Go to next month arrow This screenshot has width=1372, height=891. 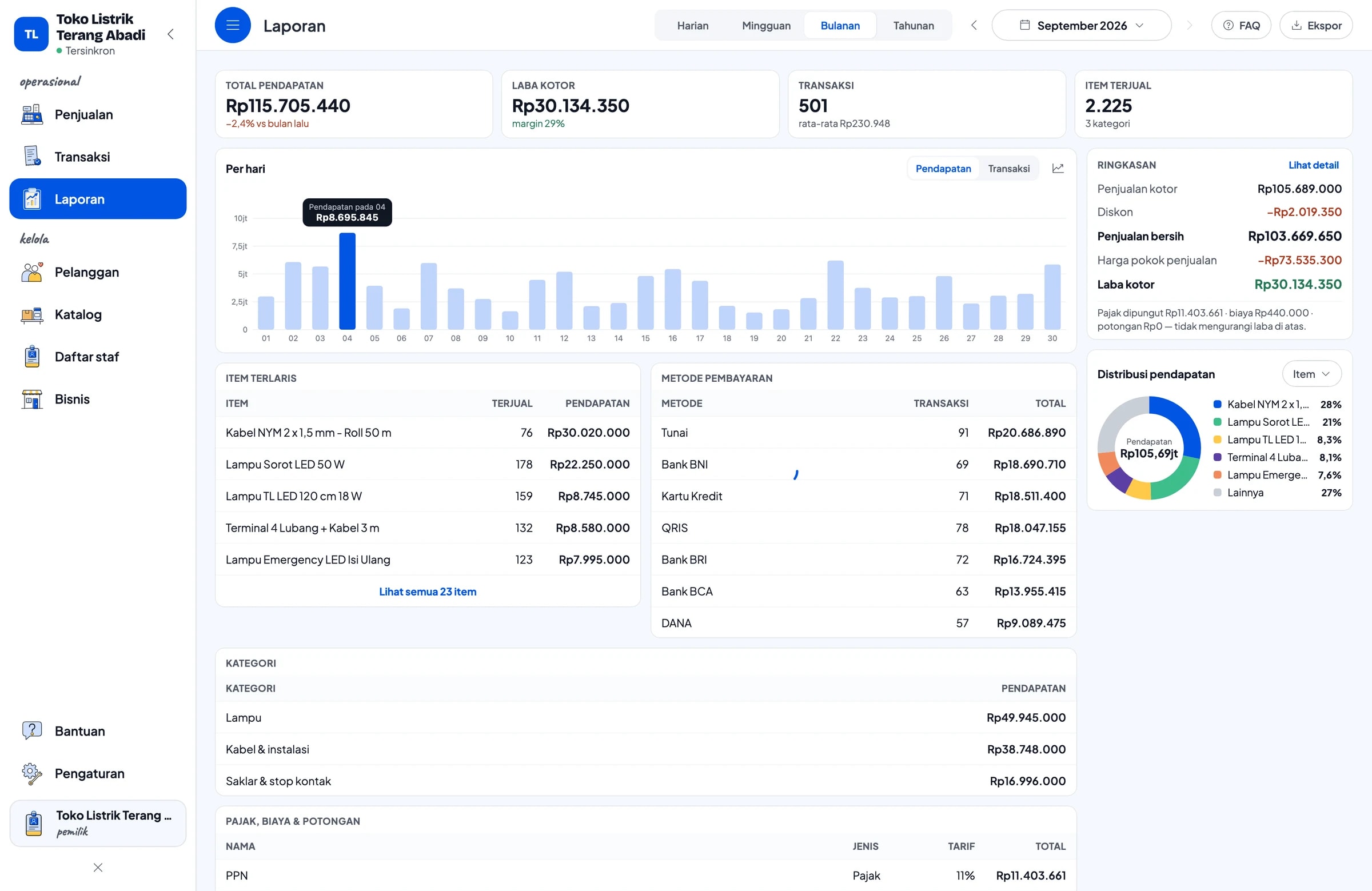pos(1189,25)
